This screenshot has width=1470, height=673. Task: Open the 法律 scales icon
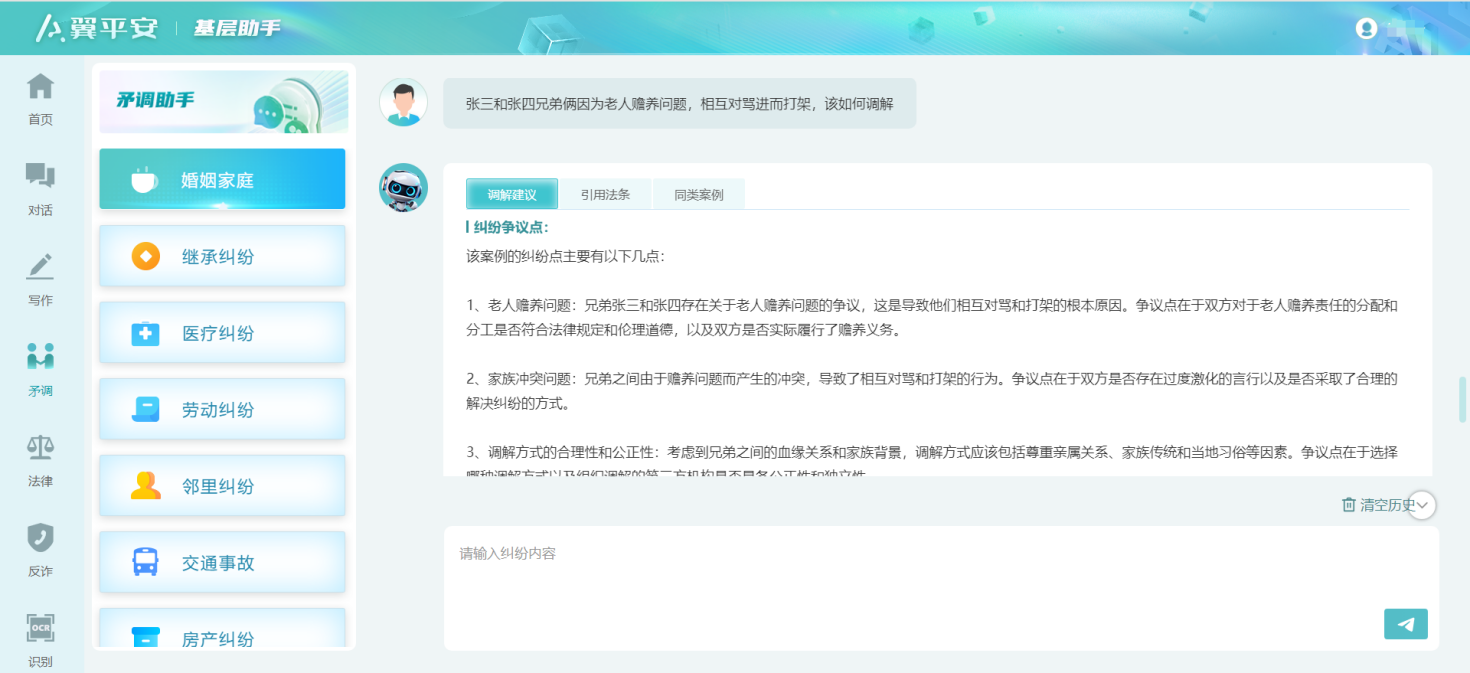[40, 447]
